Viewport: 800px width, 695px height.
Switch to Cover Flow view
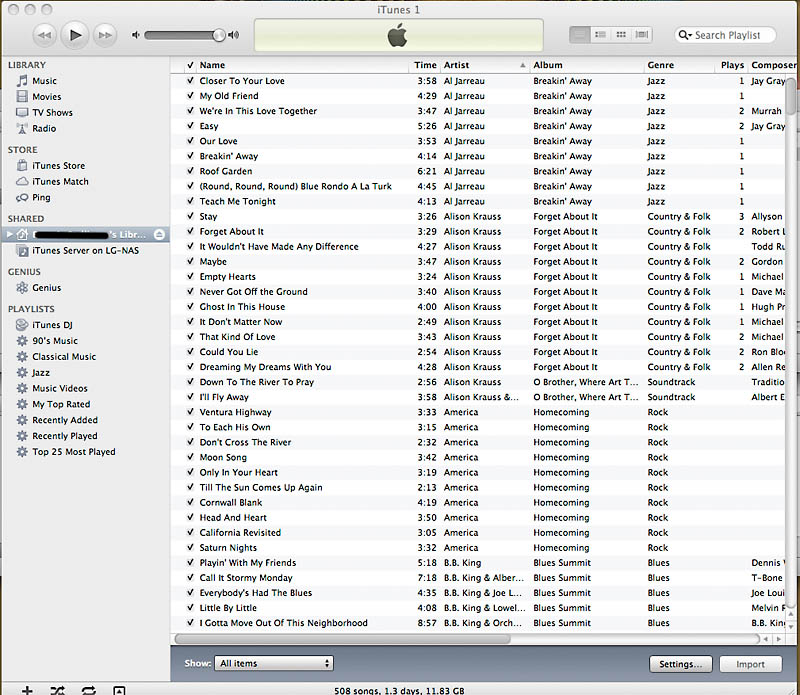[x=642, y=35]
